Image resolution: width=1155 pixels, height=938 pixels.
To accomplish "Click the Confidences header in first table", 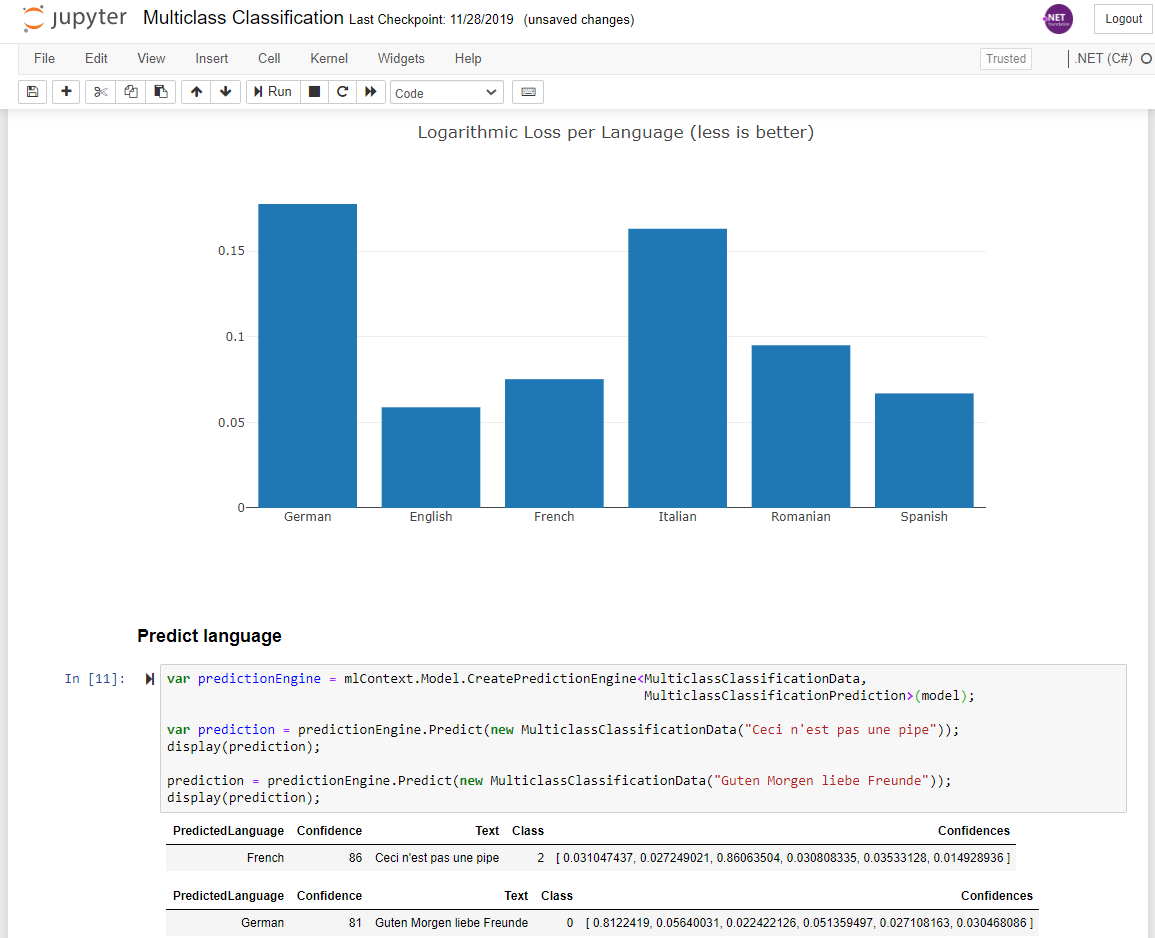I will [x=974, y=831].
